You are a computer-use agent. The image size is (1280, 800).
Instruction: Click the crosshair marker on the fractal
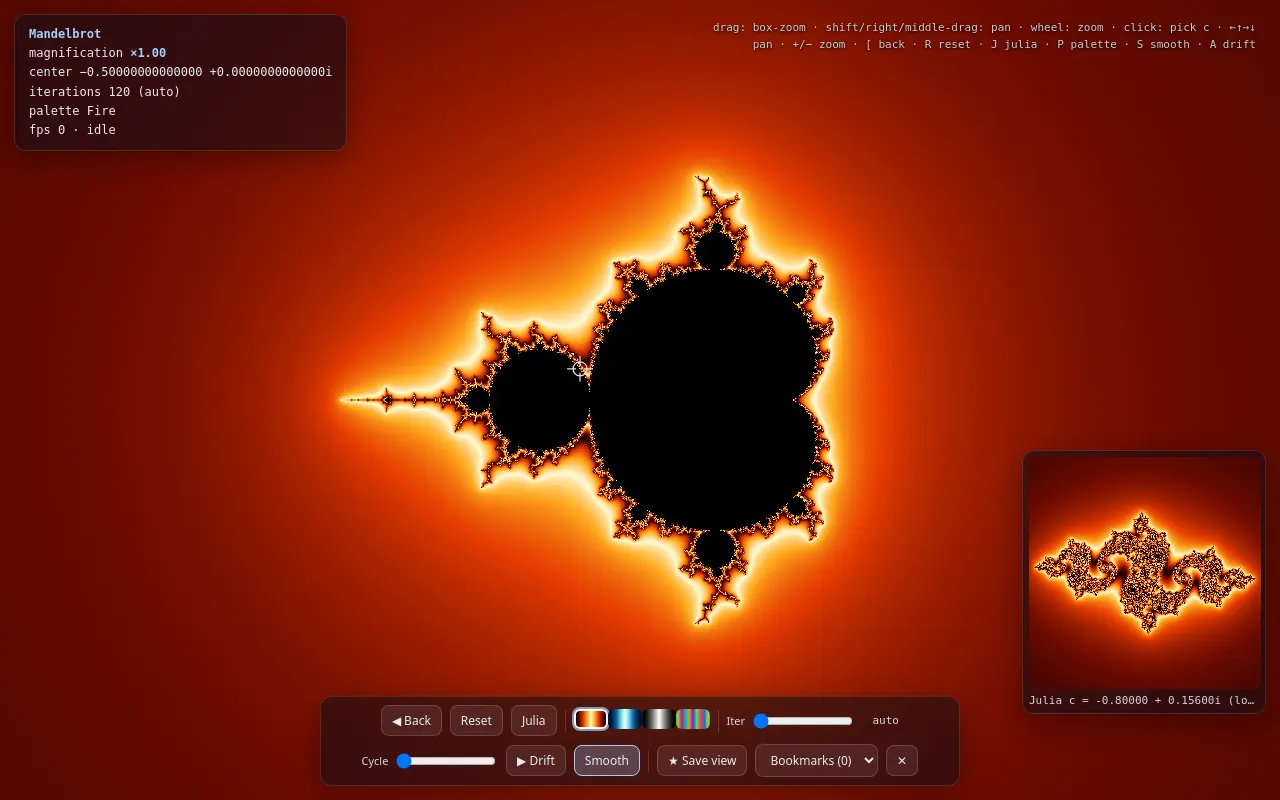tap(580, 369)
